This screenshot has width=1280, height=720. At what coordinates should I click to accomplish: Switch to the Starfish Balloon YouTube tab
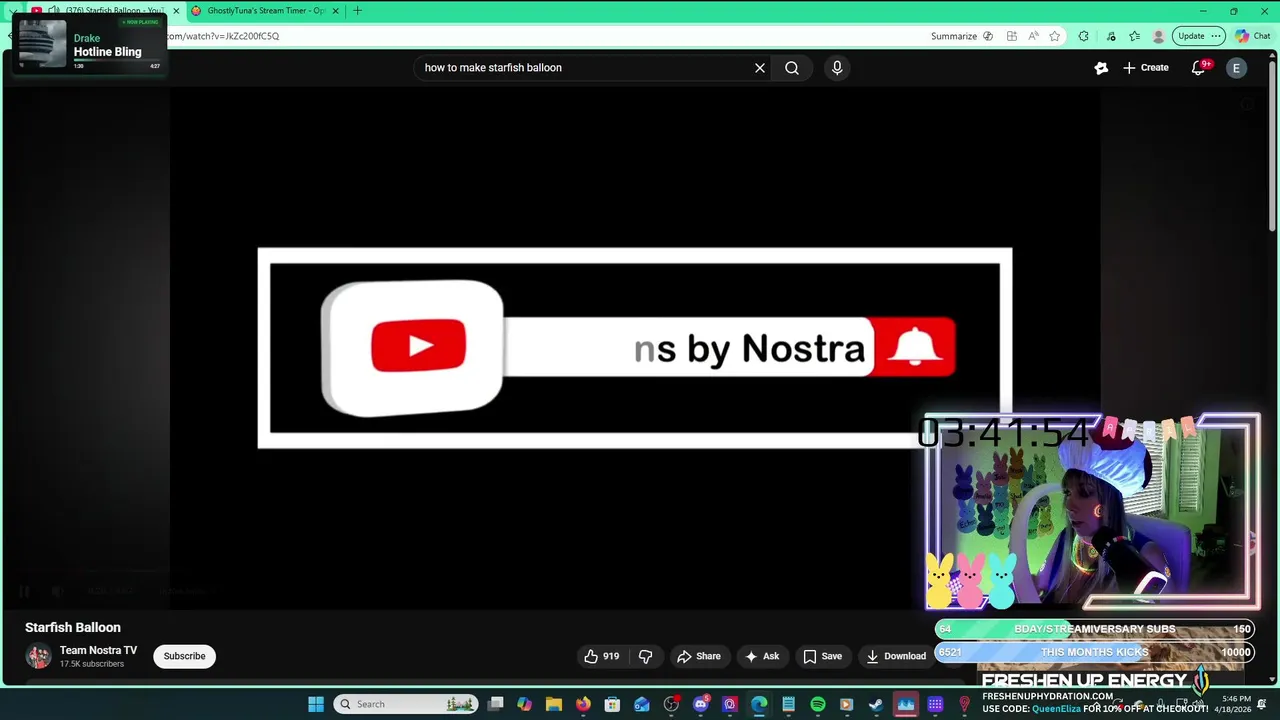pos(110,11)
